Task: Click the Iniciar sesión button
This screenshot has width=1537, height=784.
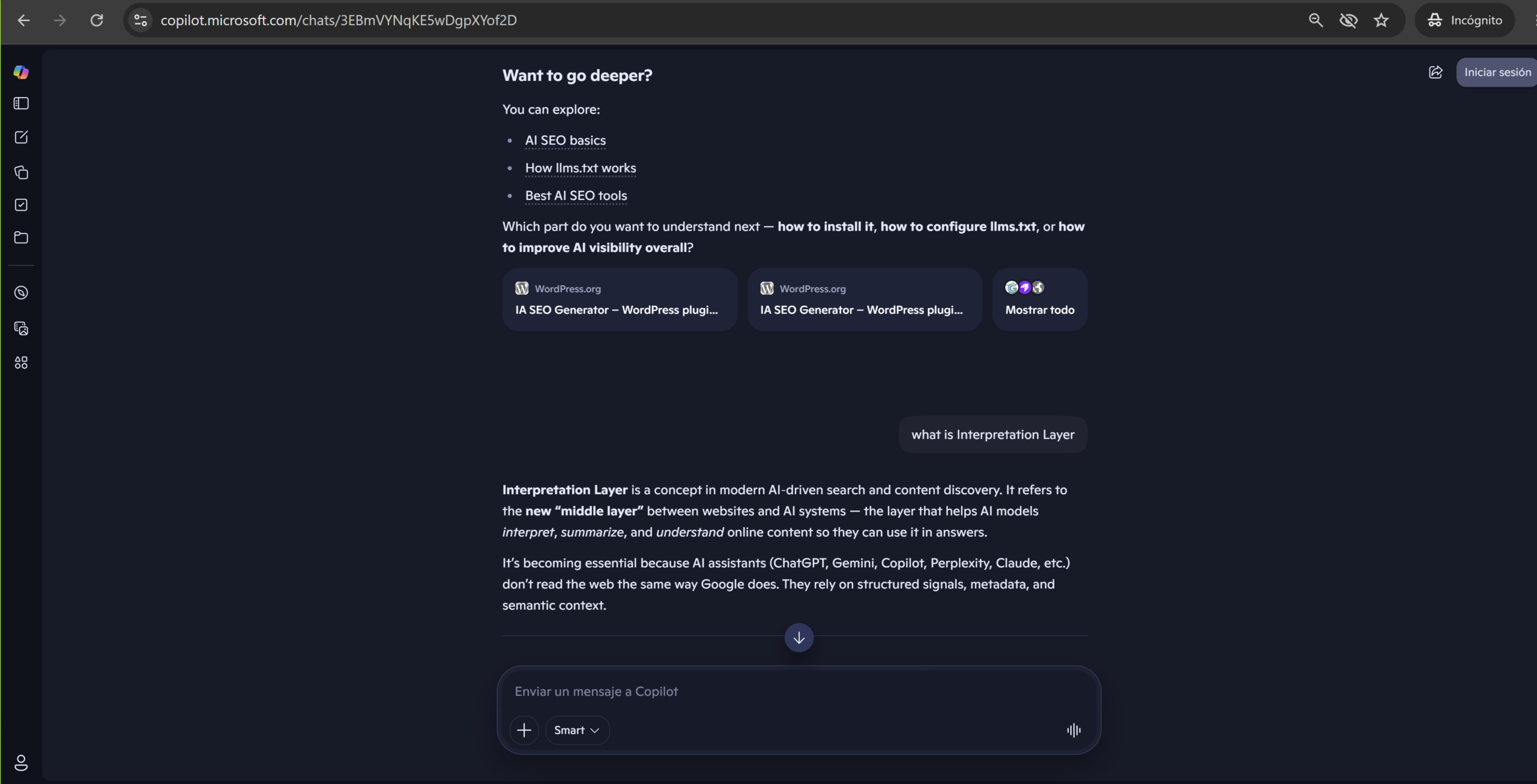Action: click(x=1497, y=73)
